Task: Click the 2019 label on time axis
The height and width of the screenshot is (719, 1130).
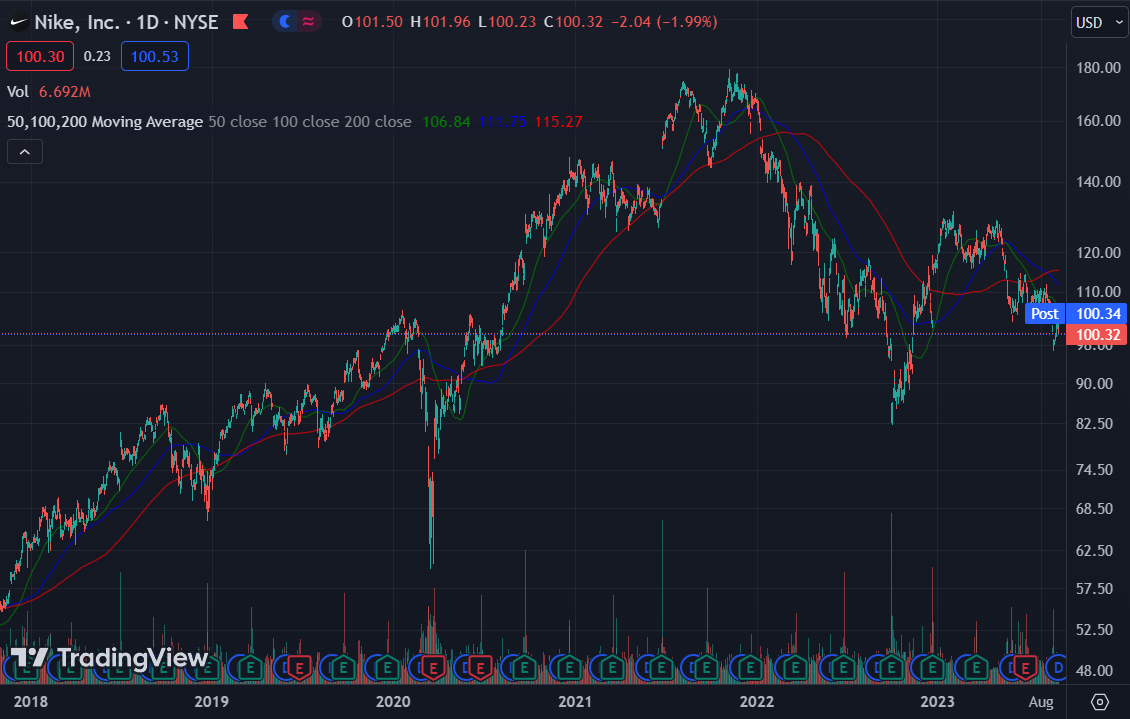Action: click(x=211, y=702)
